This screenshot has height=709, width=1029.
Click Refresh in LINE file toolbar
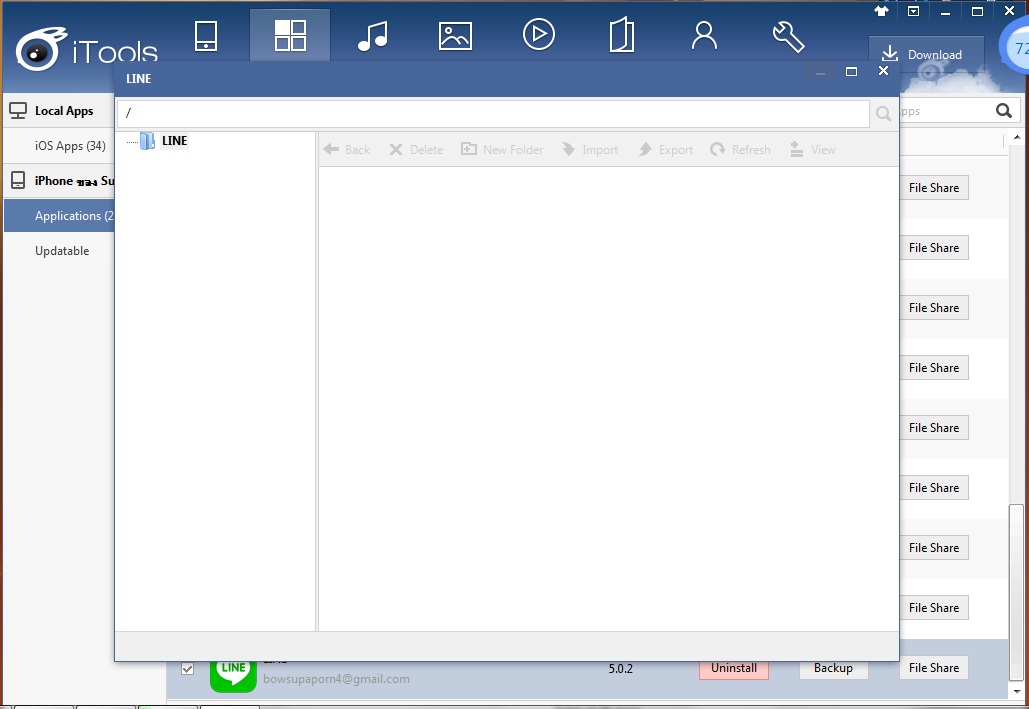[x=740, y=150]
